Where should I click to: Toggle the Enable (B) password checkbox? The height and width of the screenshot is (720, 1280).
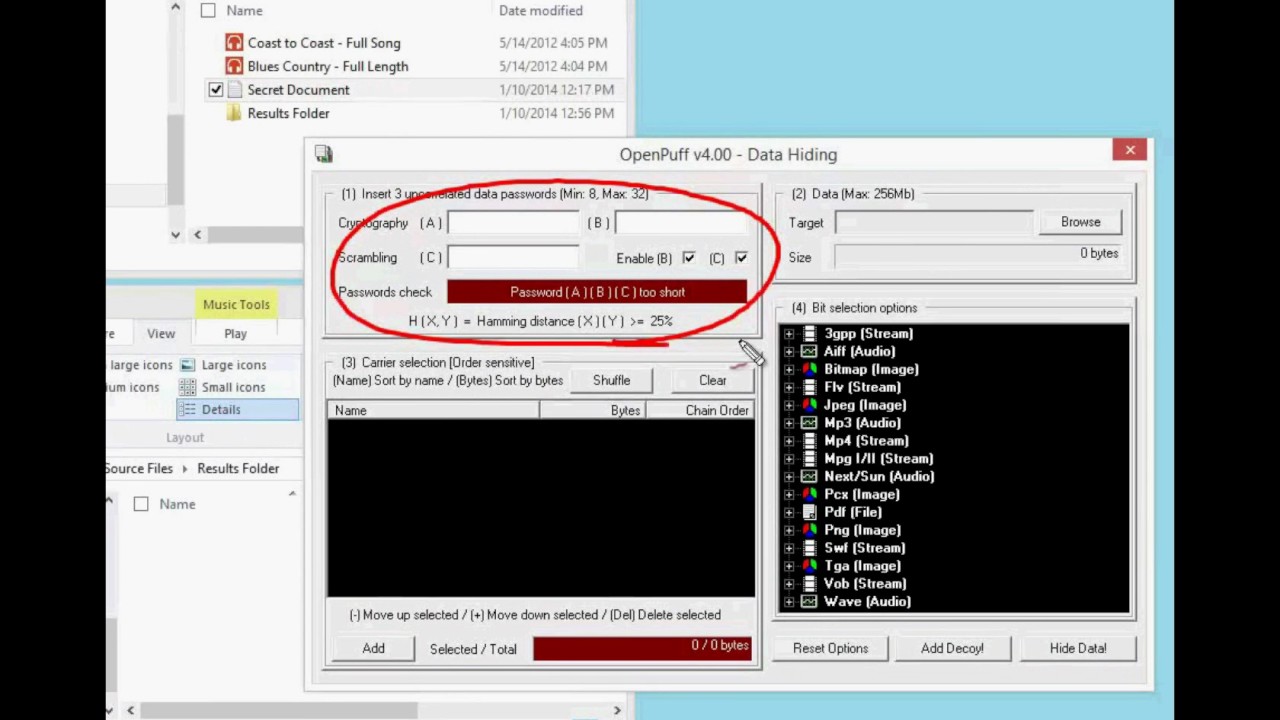[689, 258]
